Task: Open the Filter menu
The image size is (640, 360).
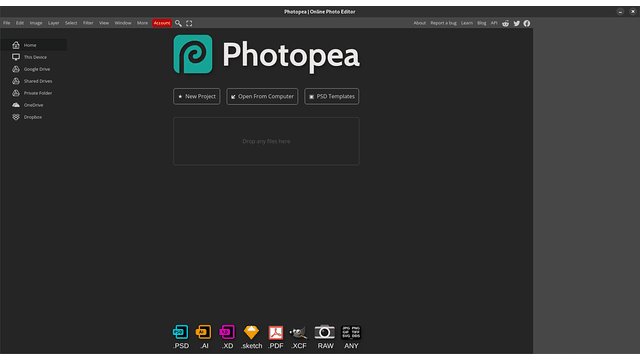Action: point(88,23)
